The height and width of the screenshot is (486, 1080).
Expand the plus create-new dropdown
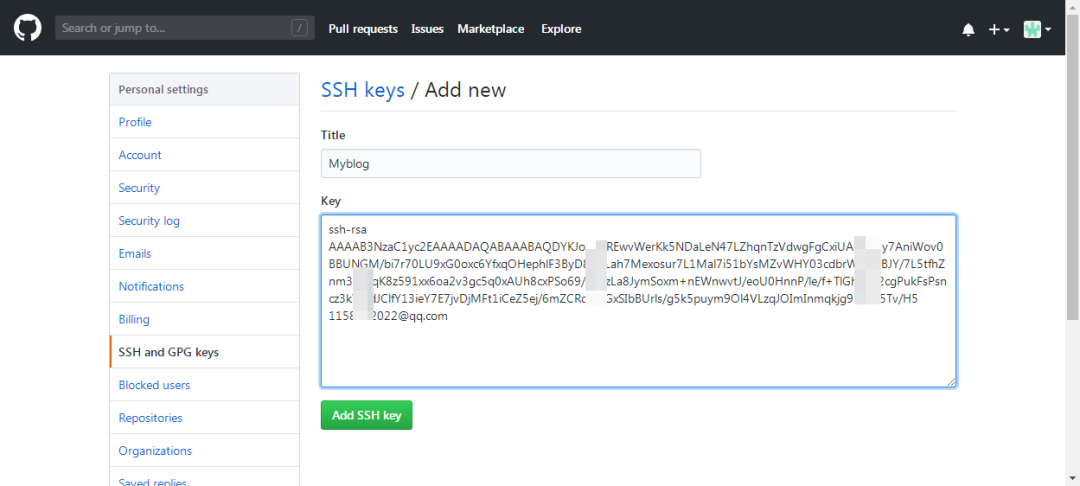999,30
